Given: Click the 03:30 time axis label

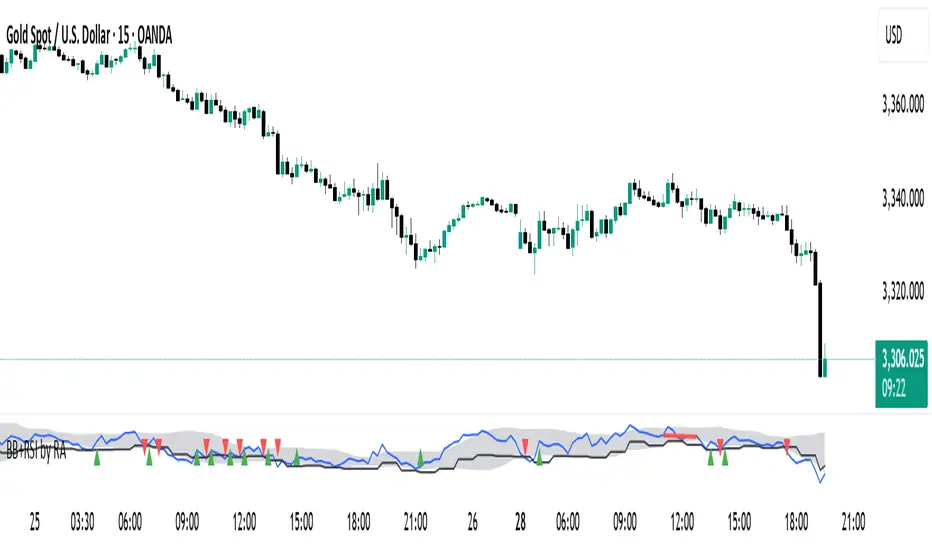Looking at the screenshot, I should click(82, 522).
